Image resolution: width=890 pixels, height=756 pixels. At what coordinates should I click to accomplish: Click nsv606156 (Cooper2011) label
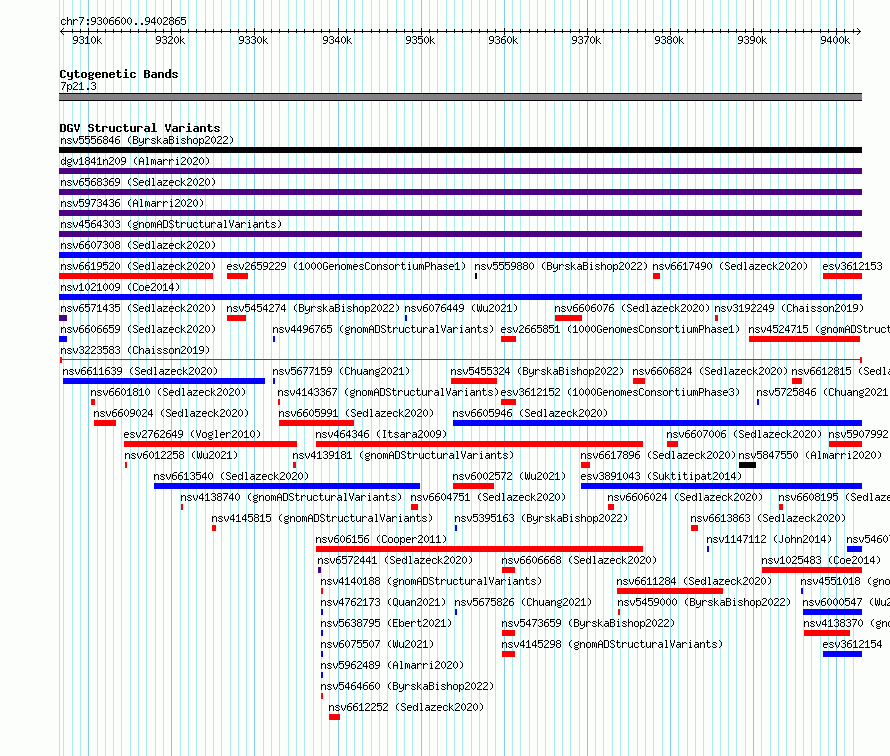pyautogui.click(x=381, y=539)
